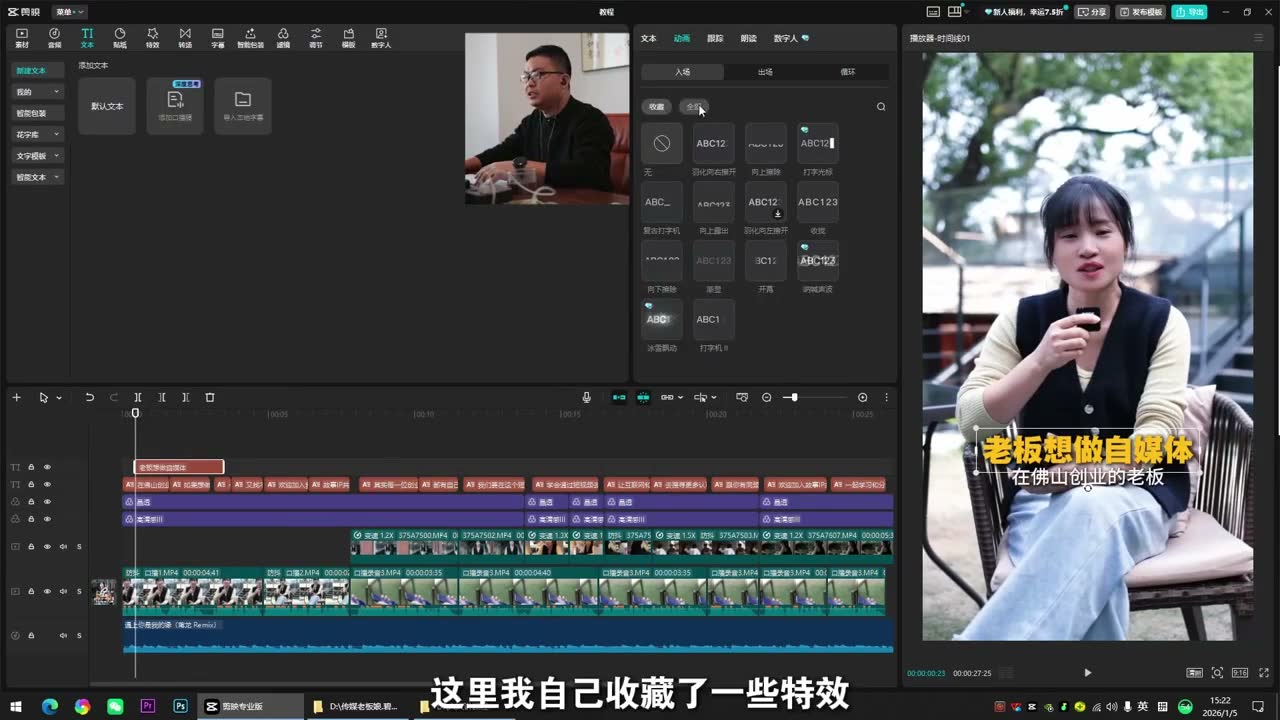Image resolution: width=1280 pixels, height=720 pixels.
Task: Lock the 老板想做自媒体 text track
Action: [31, 467]
